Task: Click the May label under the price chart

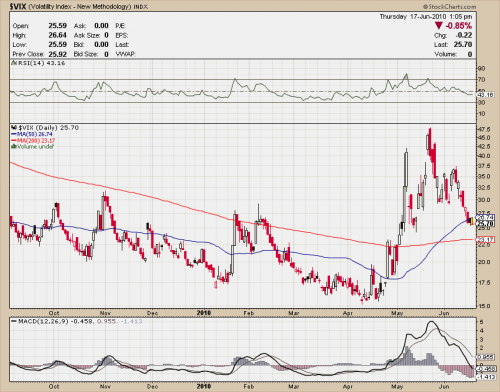Action: [397, 313]
